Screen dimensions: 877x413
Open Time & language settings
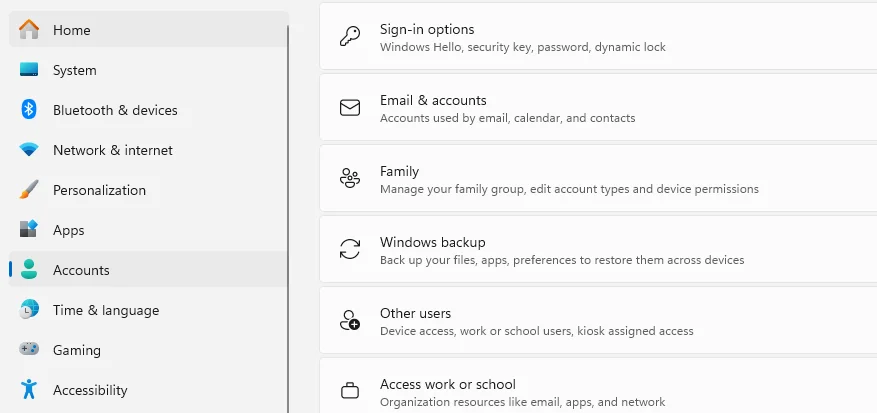[148, 310]
